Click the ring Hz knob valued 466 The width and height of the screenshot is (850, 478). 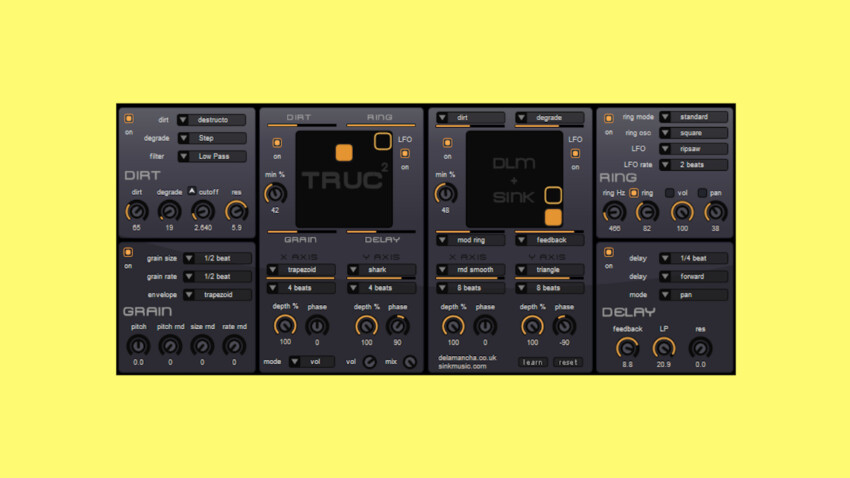(614, 211)
